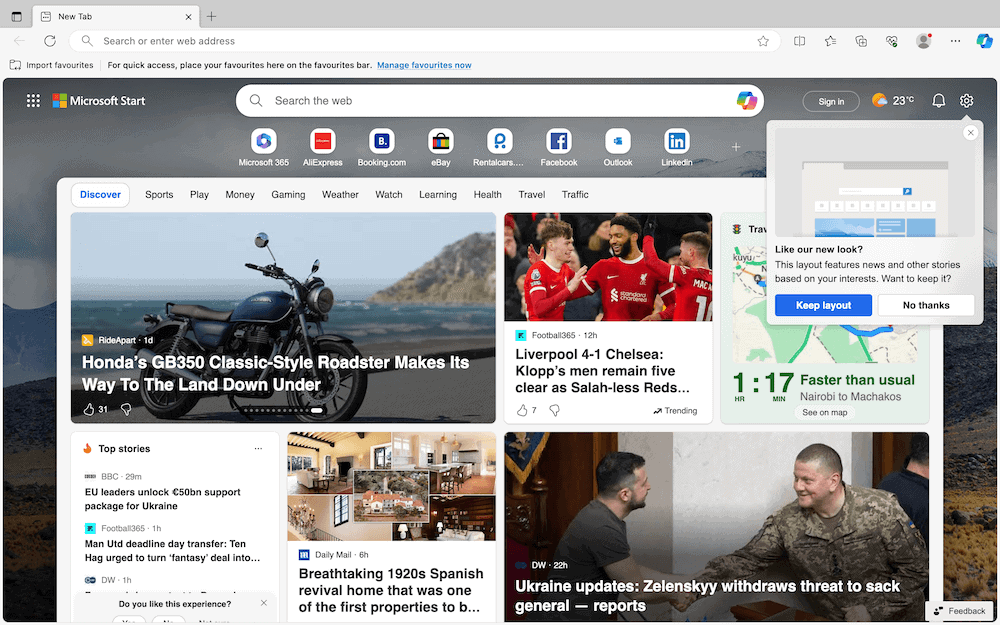
Task: Switch to the Learning tab
Action: [438, 195]
